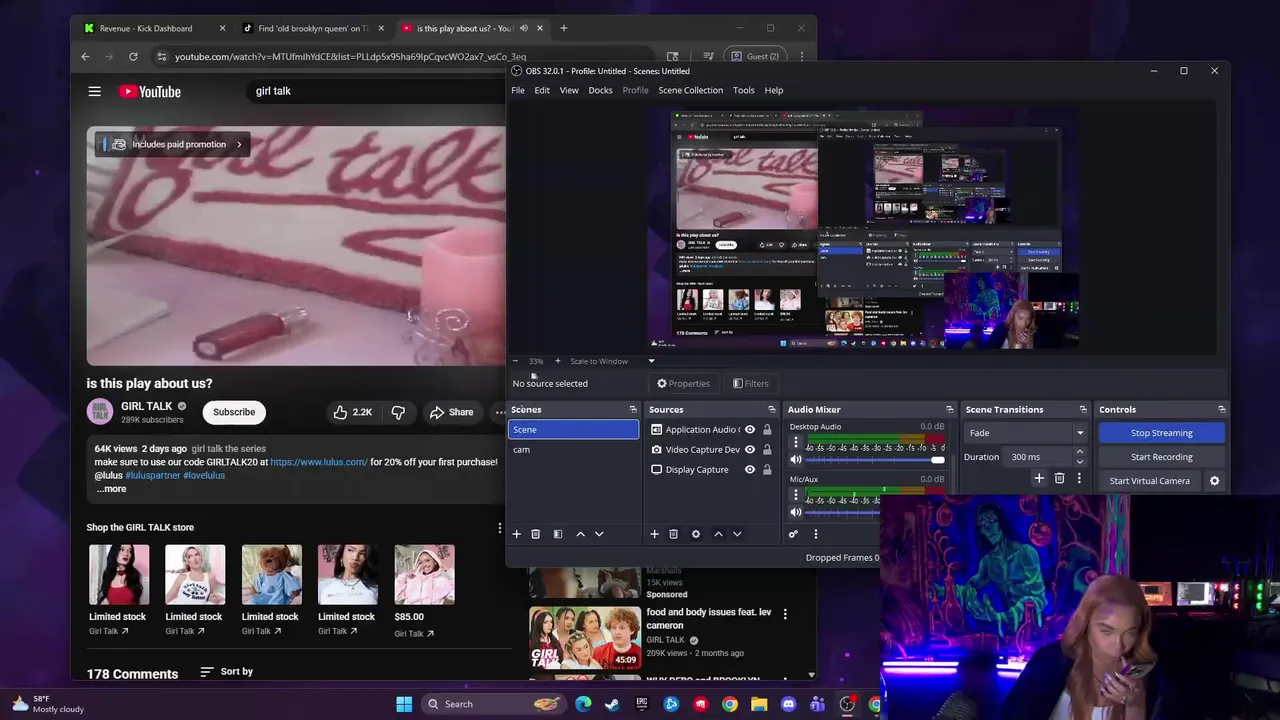Reload the page in the browser toolbar
Image resolution: width=1280 pixels, height=720 pixels.
point(133,56)
